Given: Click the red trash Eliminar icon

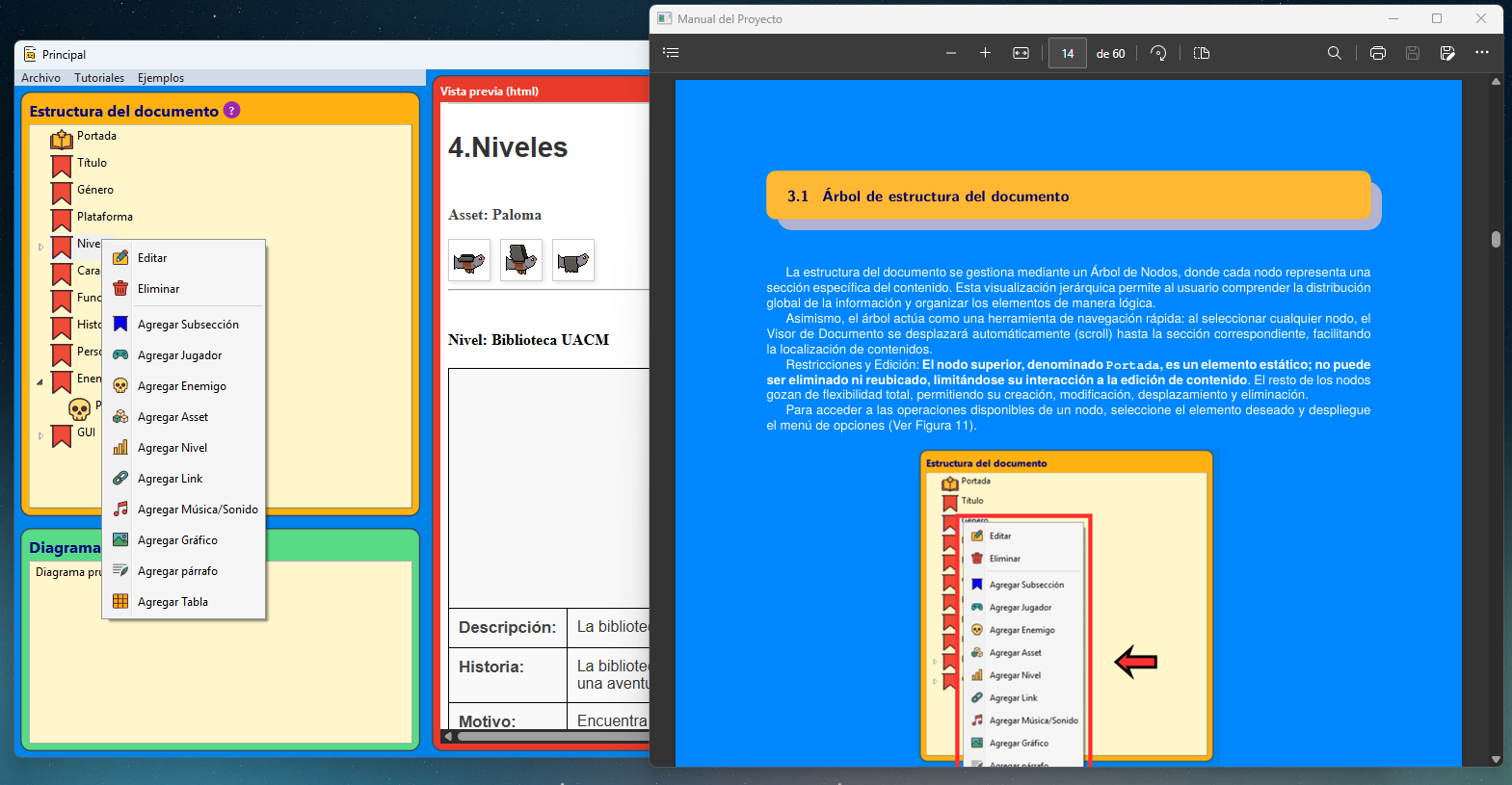Looking at the screenshot, I should click(x=120, y=288).
